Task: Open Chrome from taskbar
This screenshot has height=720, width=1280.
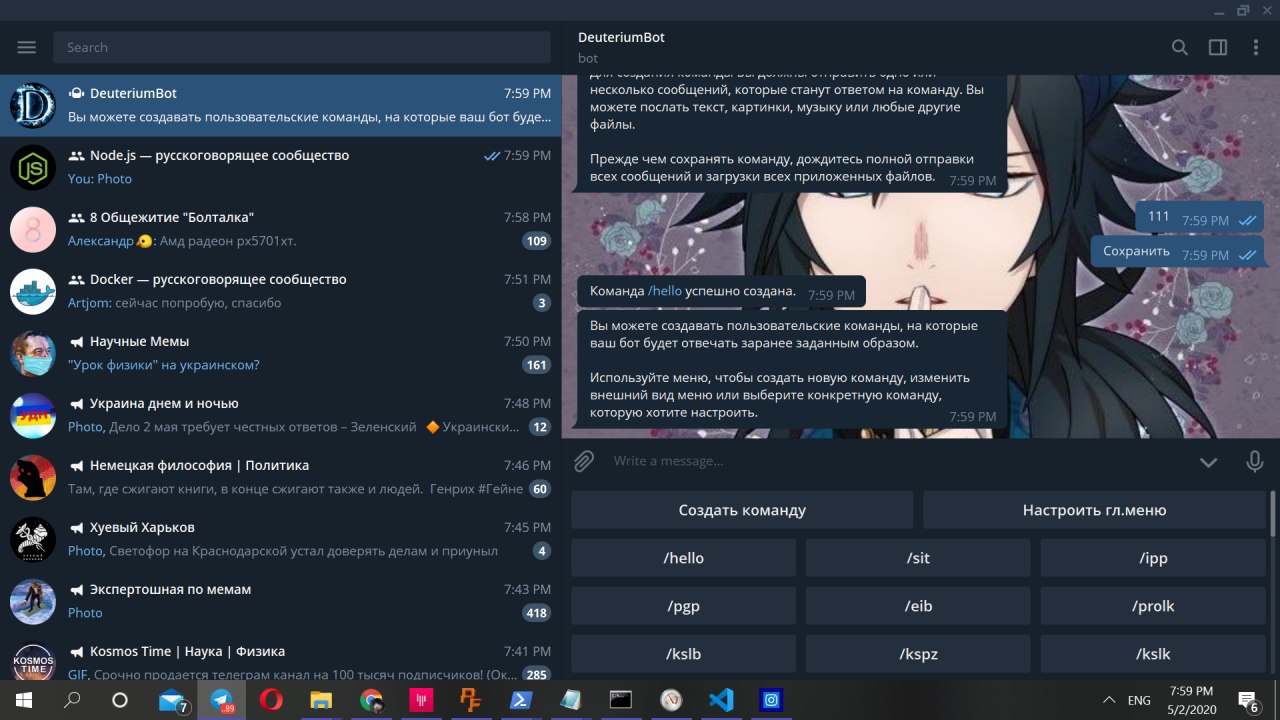Action: coord(371,700)
